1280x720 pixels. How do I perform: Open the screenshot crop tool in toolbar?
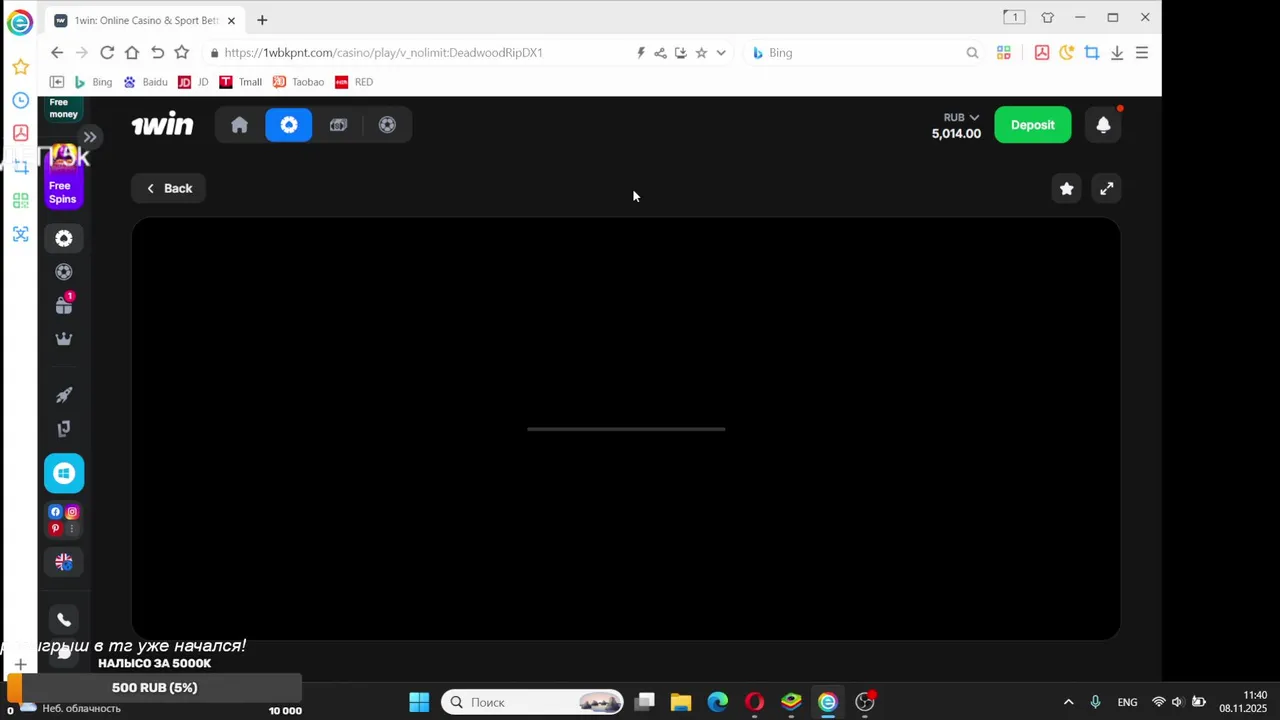pos(1092,52)
